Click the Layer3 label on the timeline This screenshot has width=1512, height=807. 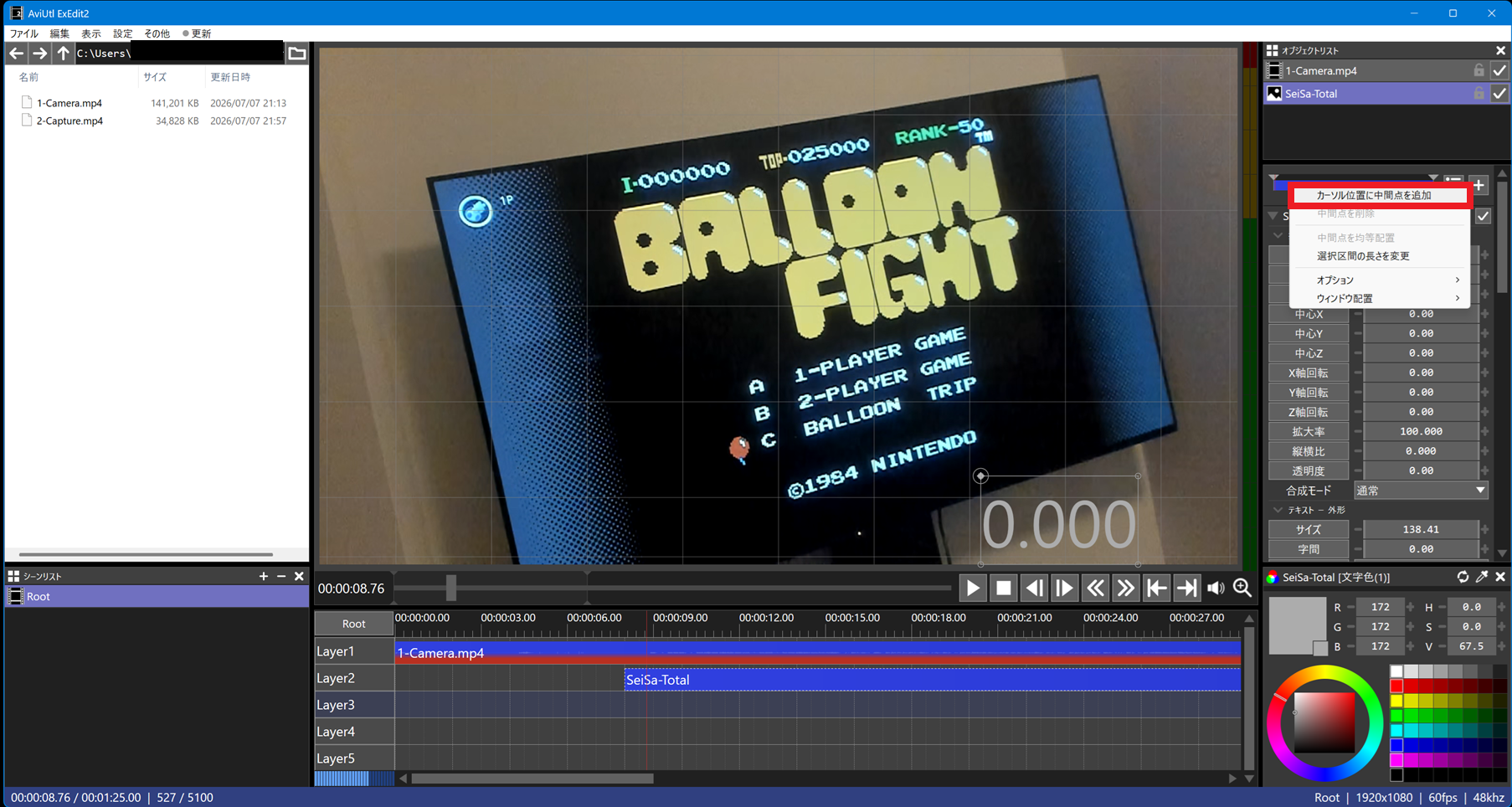354,705
